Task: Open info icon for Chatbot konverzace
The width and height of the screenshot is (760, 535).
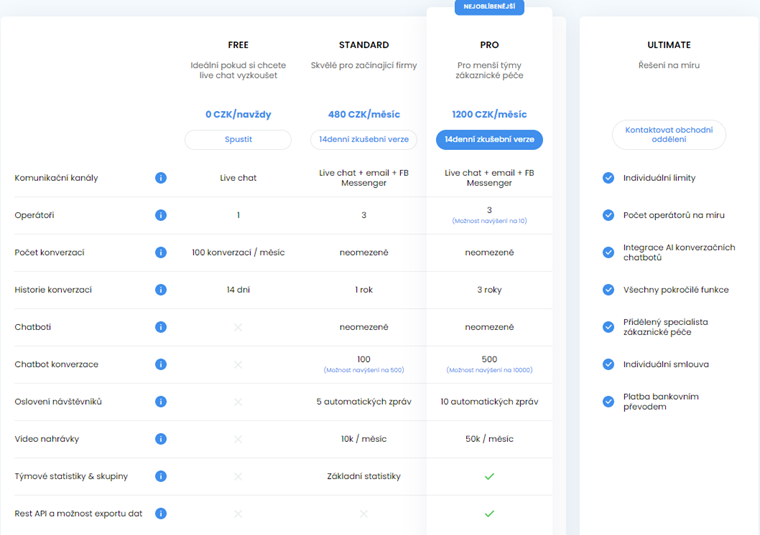Action: tap(160, 364)
